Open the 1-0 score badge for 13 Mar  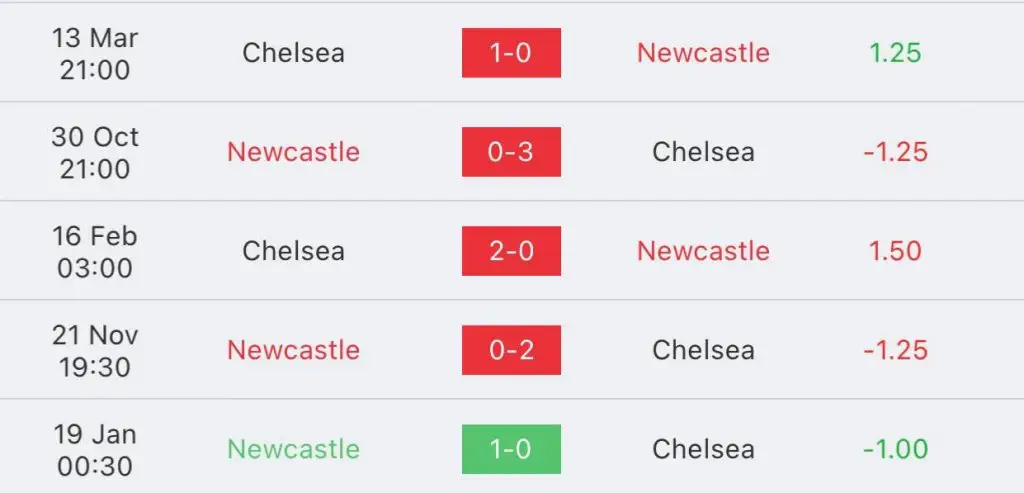pos(511,53)
